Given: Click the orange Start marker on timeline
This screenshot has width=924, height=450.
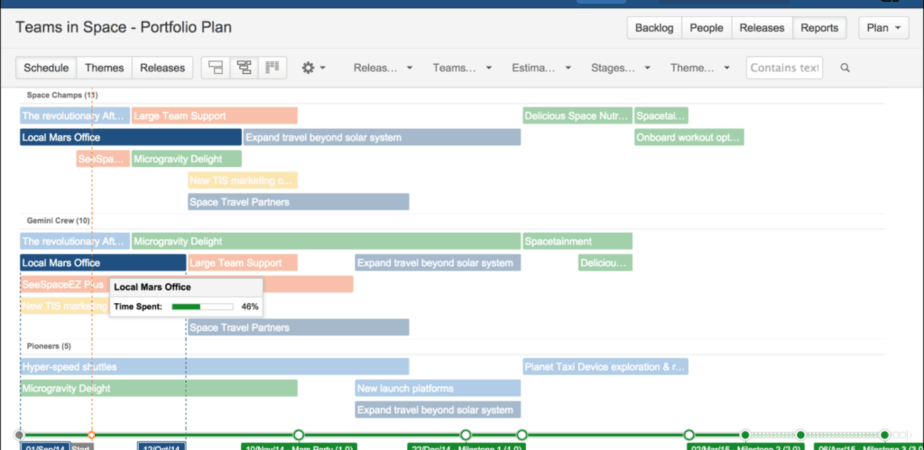Looking at the screenshot, I should coord(91,435).
